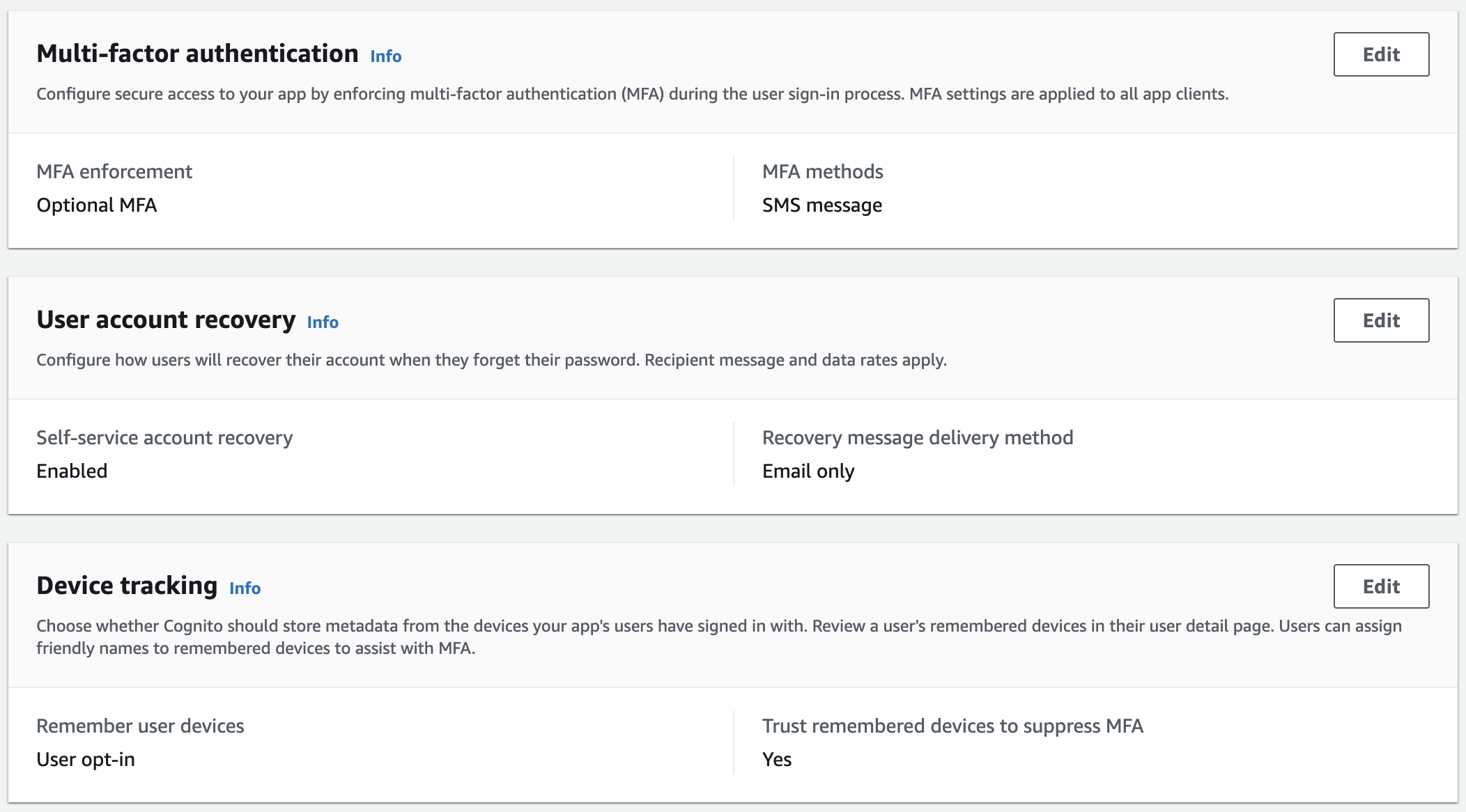Click the 'Device tracking' heading

pos(127,586)
